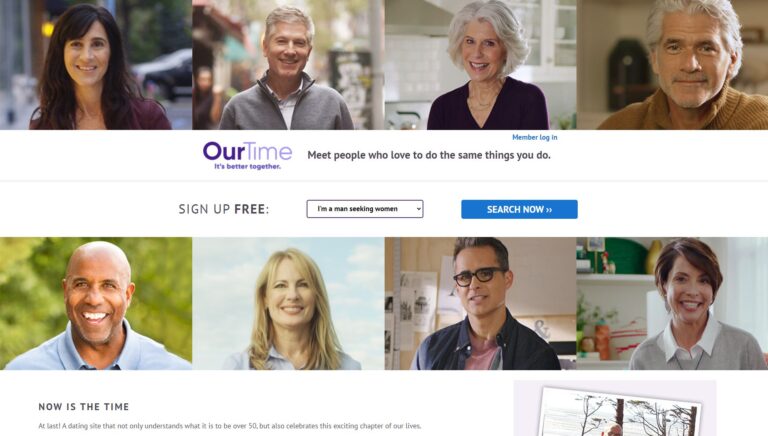Click the SIGN UP FREE label
Image resolution: width=768 pixels, height=436 pixels.
click(x=224, y=209)
